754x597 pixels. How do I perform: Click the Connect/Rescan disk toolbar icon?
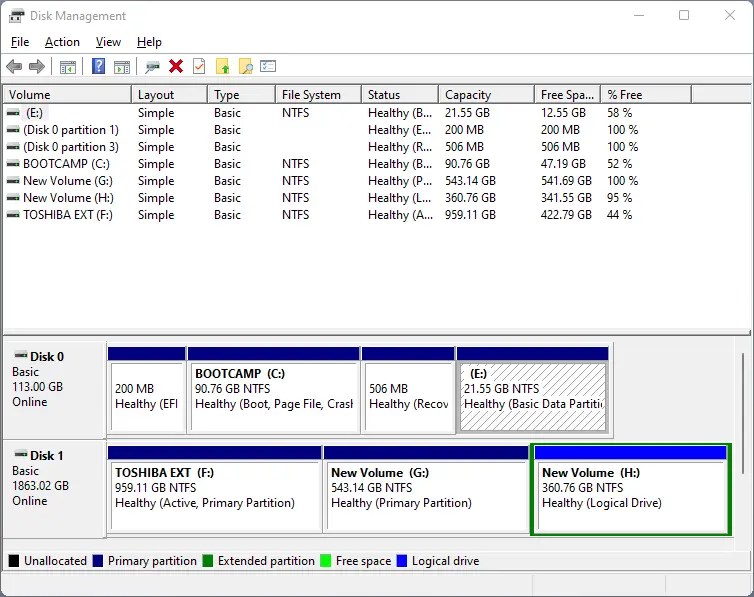pos(152,67)
